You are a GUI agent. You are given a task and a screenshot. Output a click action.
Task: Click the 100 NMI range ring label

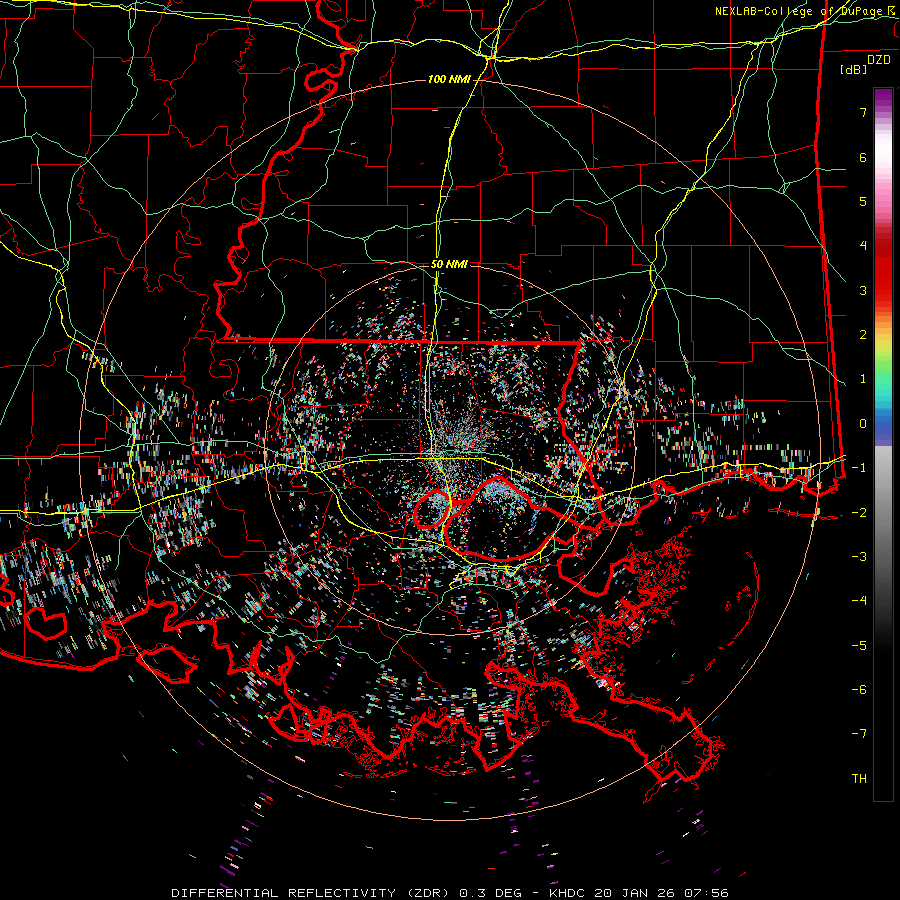[x=449, y=79]
